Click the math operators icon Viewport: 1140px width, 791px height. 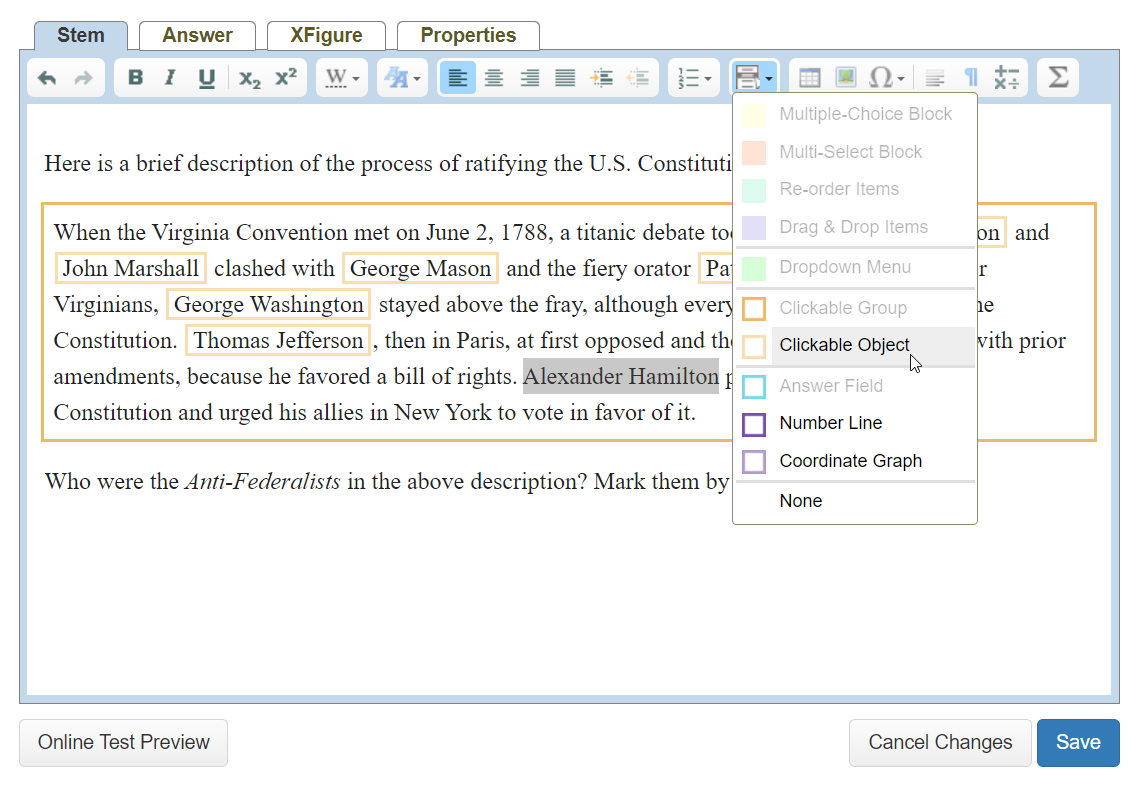coord(1007,78)
